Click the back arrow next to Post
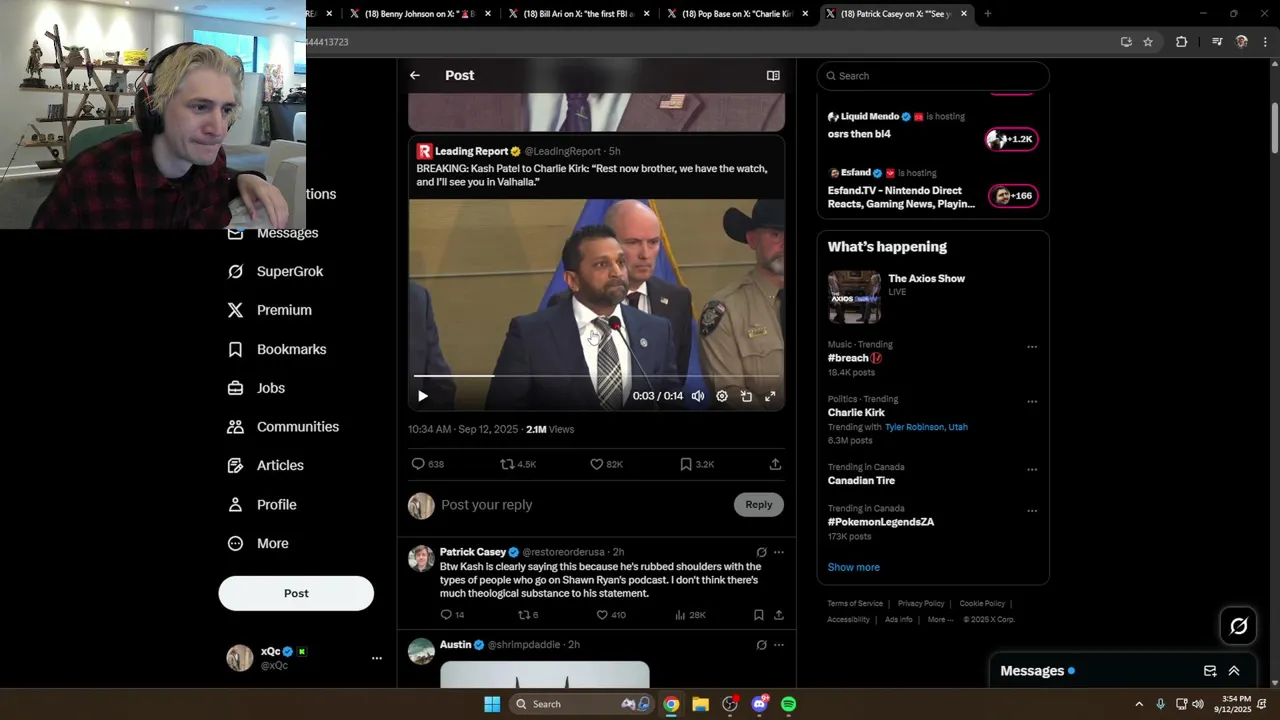Screen dimensions: 1280x720 click(415, 75)
